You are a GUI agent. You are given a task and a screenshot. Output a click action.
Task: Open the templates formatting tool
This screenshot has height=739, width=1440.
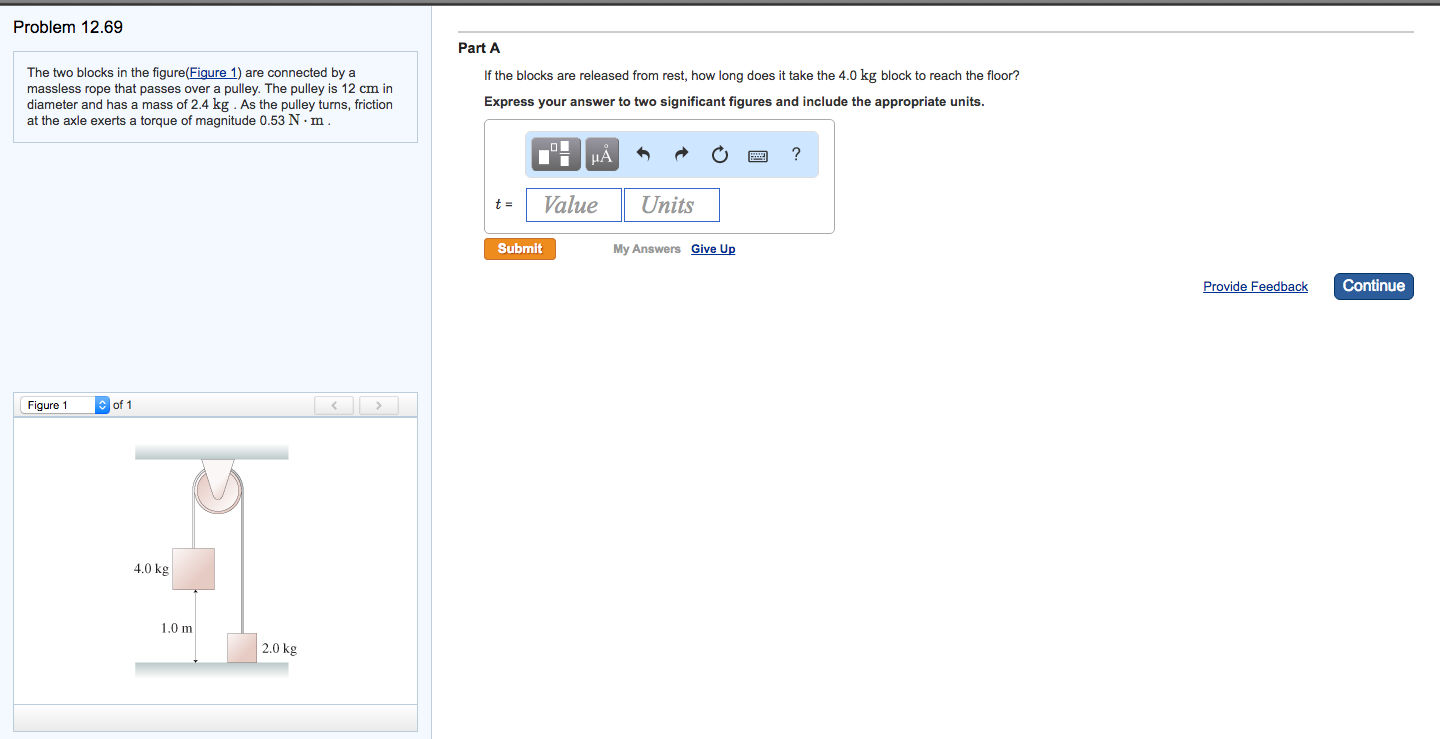[558, 154]
